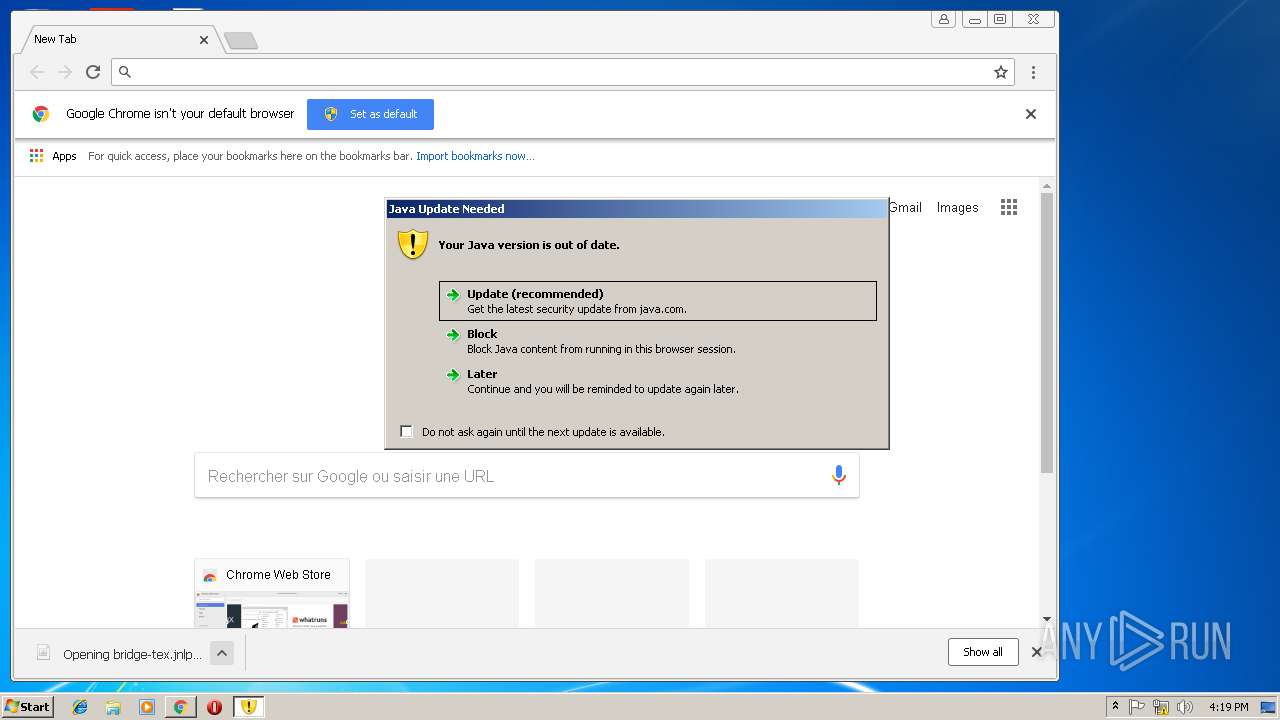
Task: Open the Images link
Action: pyautogui.click(x=957, y=207)
